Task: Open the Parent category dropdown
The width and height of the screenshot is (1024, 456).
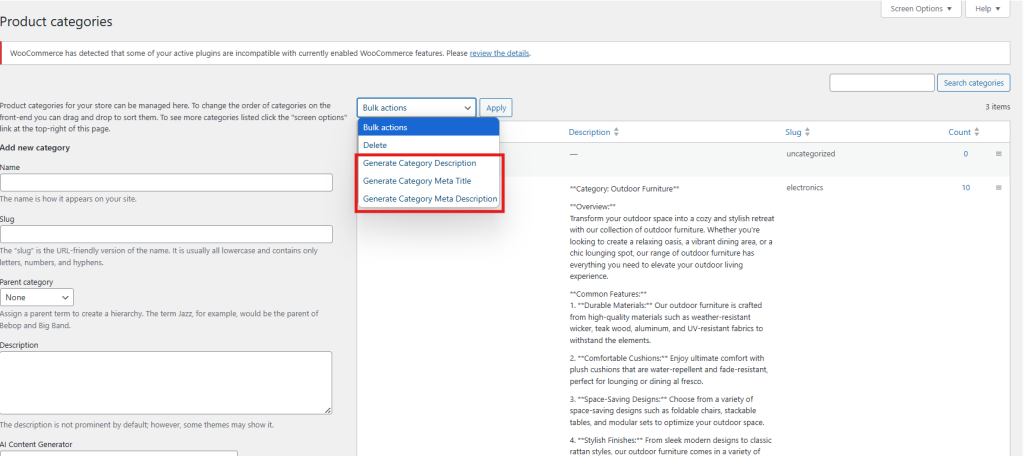Action: (37, 297)
